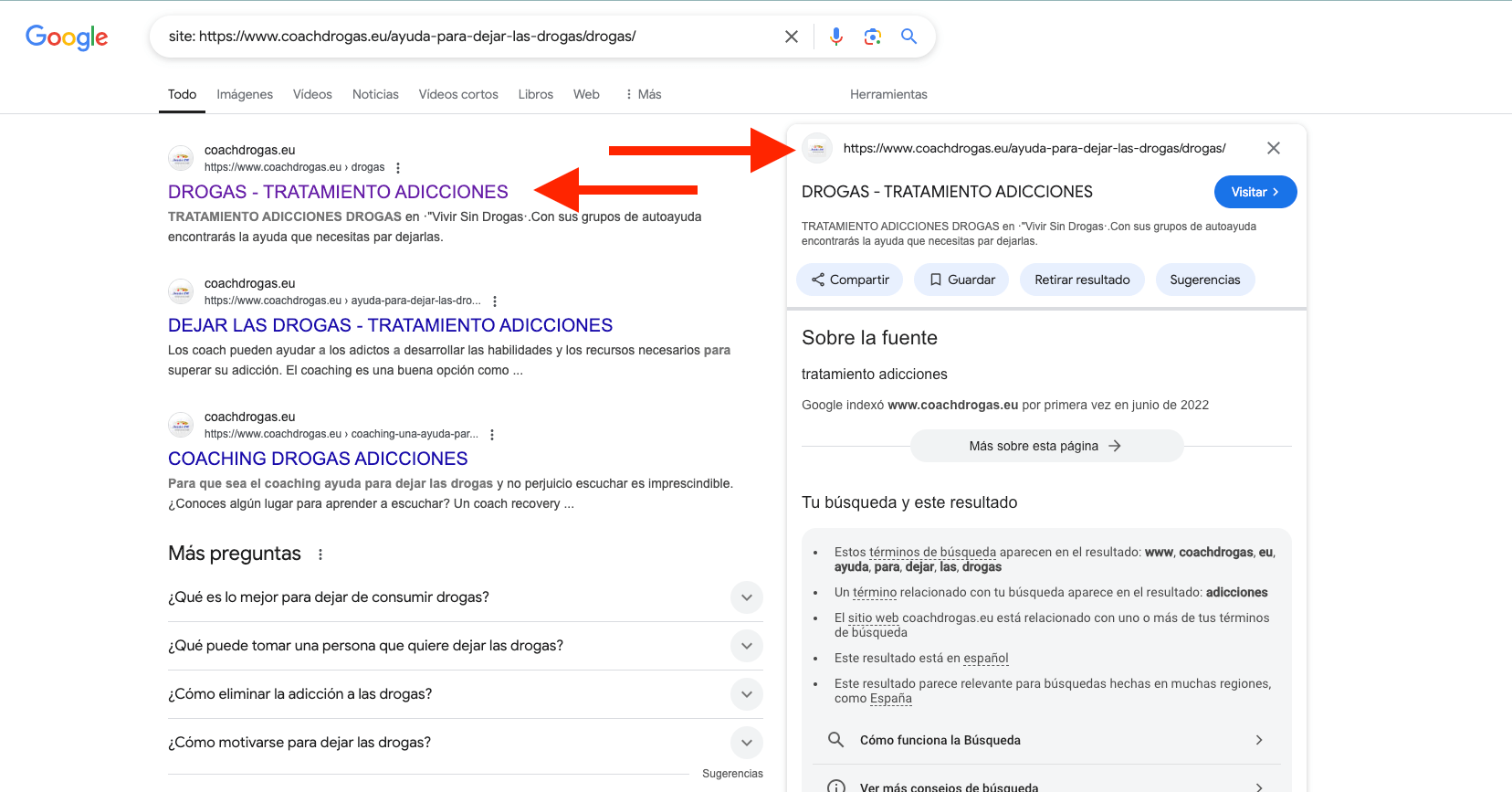Screen dimensions: 1512x792
Task: Start voice search with microphone icon
Action: point(836,37)
